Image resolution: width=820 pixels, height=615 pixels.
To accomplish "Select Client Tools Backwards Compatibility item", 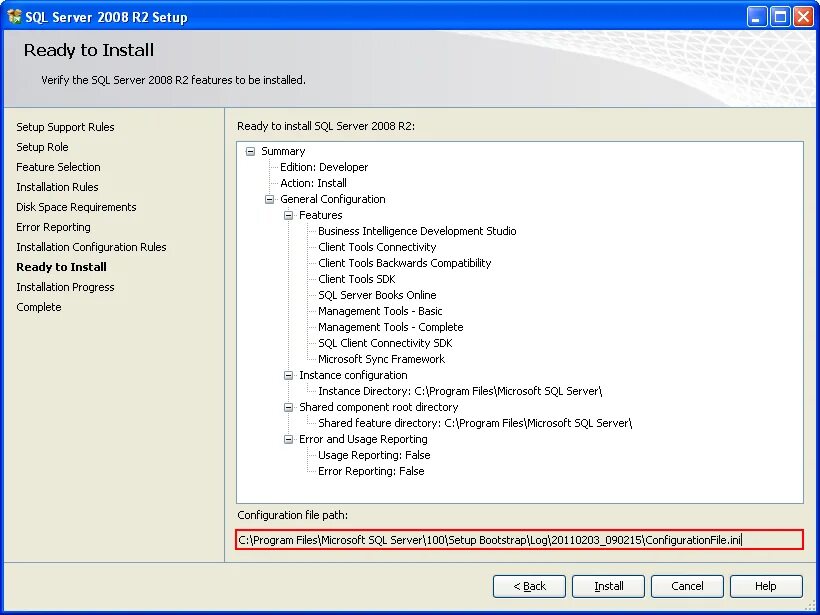I will [405, 263].
